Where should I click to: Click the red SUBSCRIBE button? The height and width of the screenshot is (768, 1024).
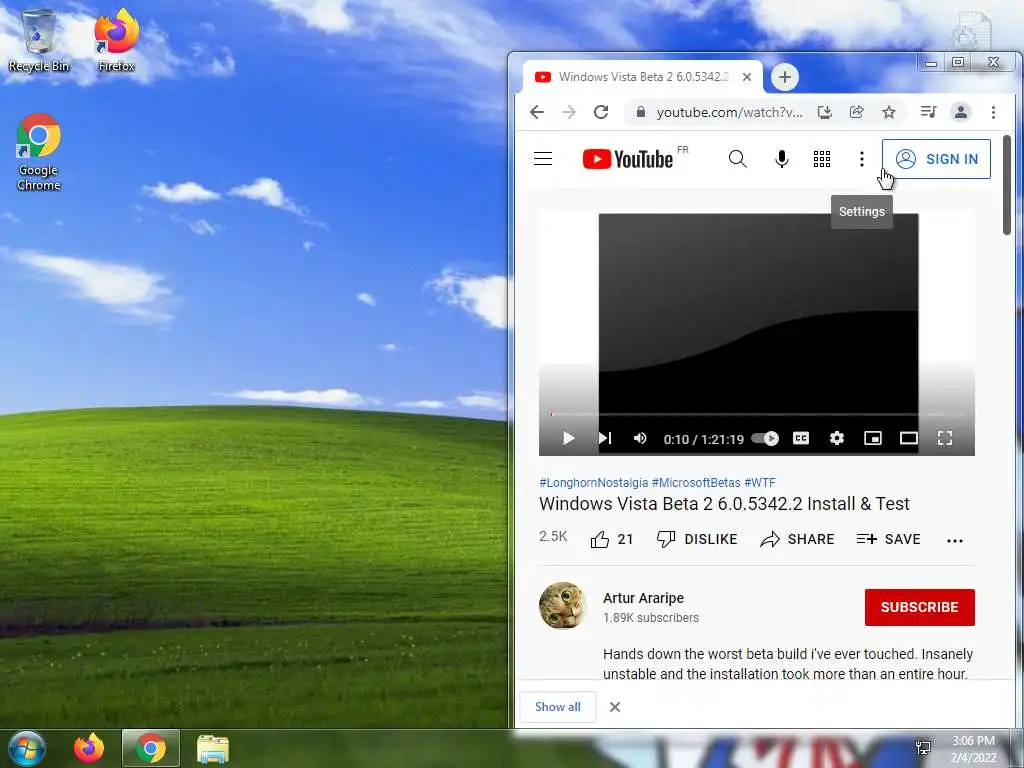[x=920, y=607]
